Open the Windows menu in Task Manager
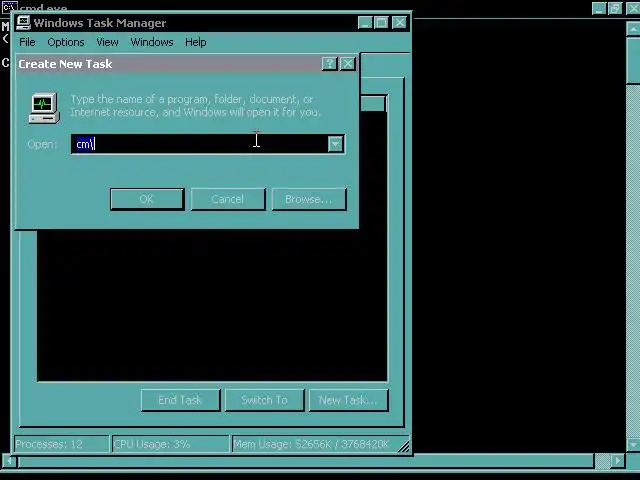This screenshot has width=640, height=480. click(x=152, y=42)
